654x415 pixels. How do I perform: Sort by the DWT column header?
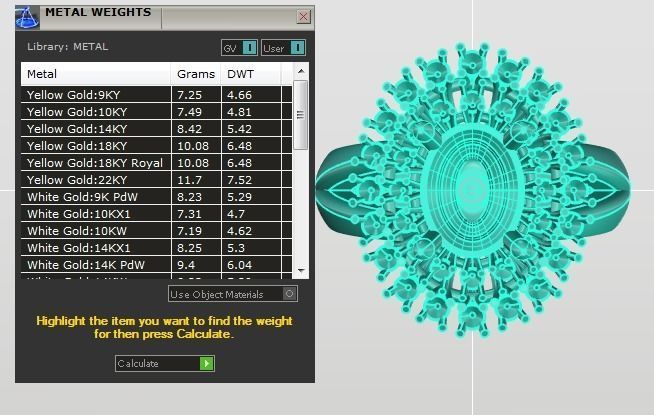(x=251, y=74)
